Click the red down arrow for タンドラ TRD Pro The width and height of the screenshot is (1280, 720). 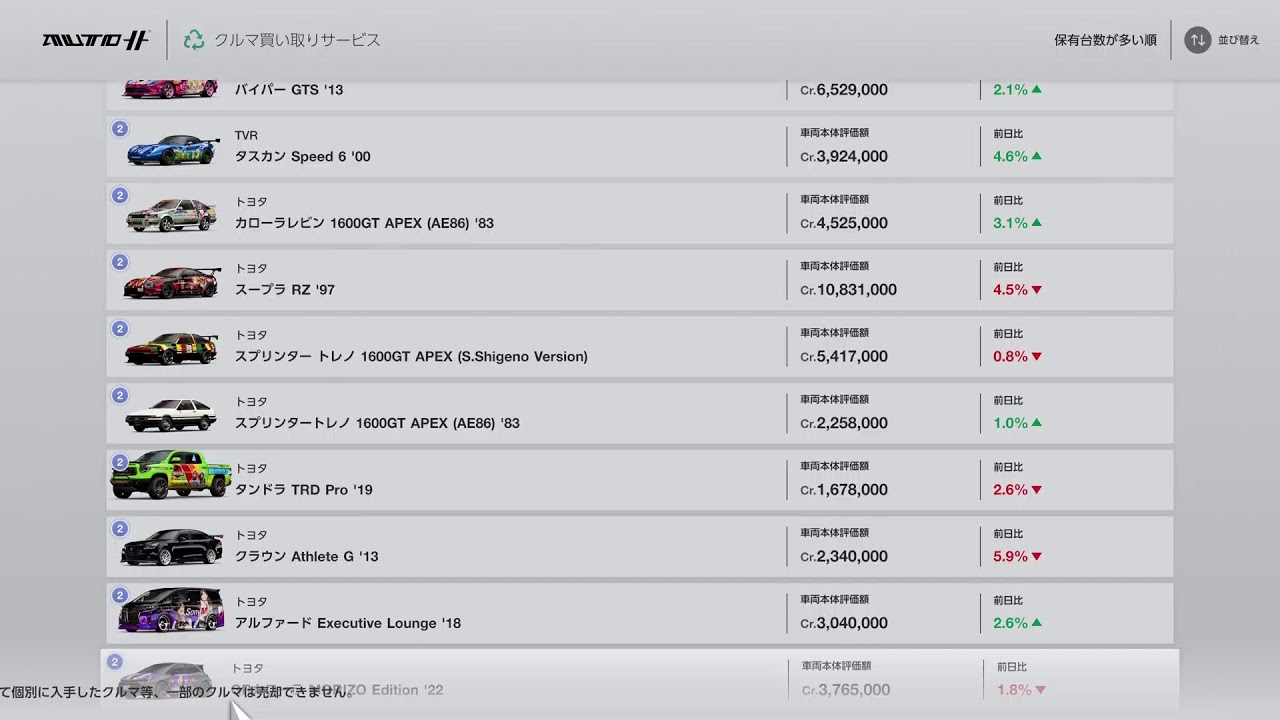click(1036, 490)
